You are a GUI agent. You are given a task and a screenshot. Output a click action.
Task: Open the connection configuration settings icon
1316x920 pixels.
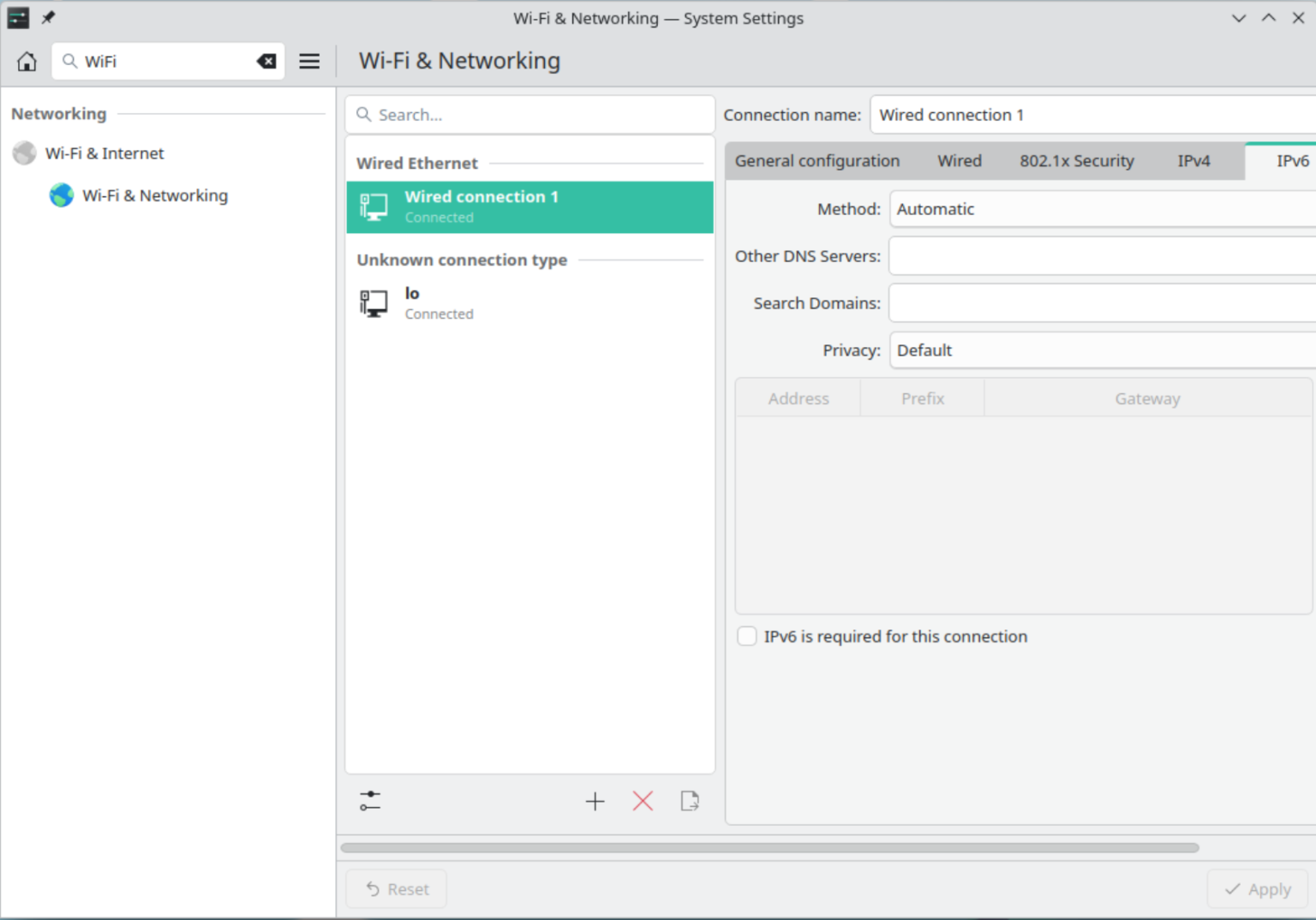[369, 801]
